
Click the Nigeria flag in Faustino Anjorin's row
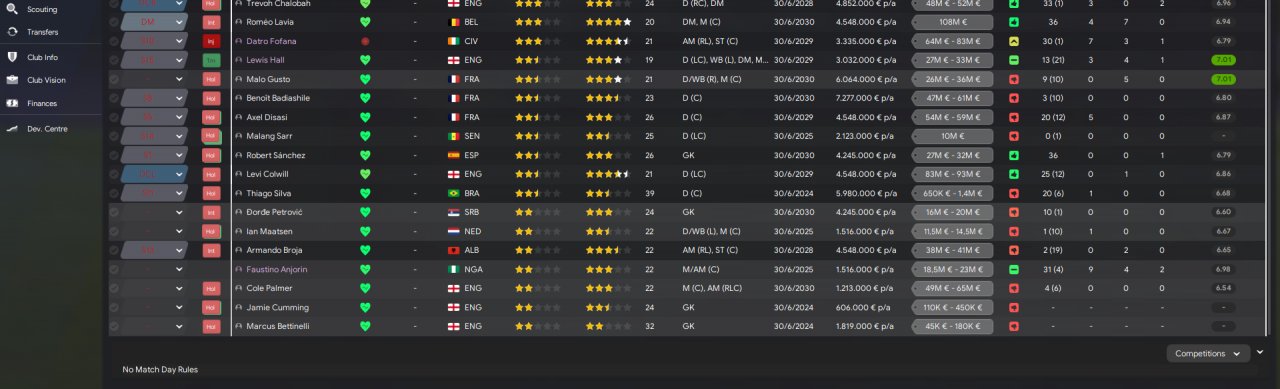[454, 269]
